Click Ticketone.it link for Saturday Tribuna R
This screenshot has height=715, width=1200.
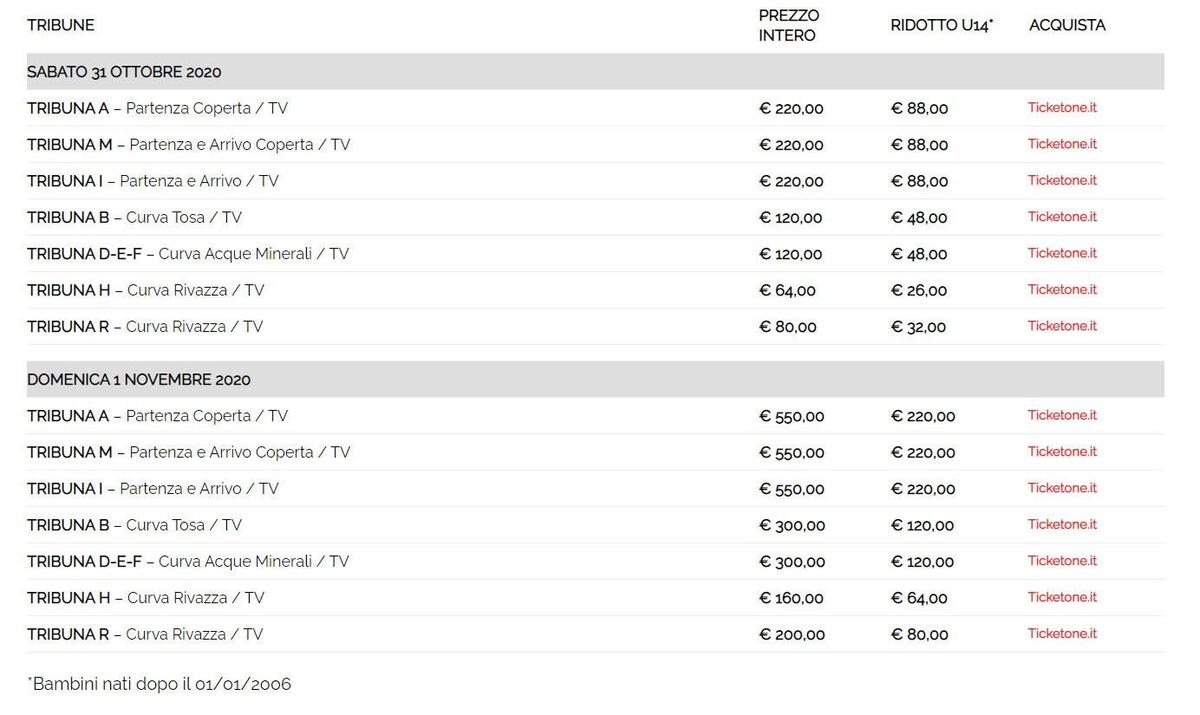tap(1062, 326)
